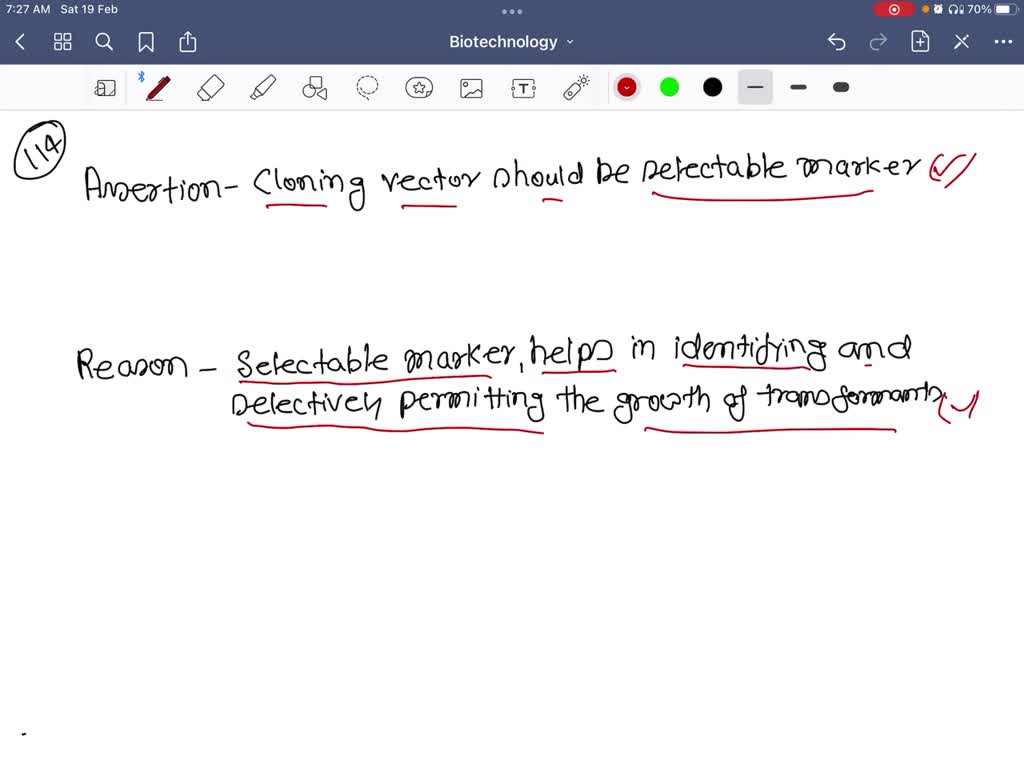Activate the lasso selection tool
This screenshot has height=768, width=1024.
point(366,87)
